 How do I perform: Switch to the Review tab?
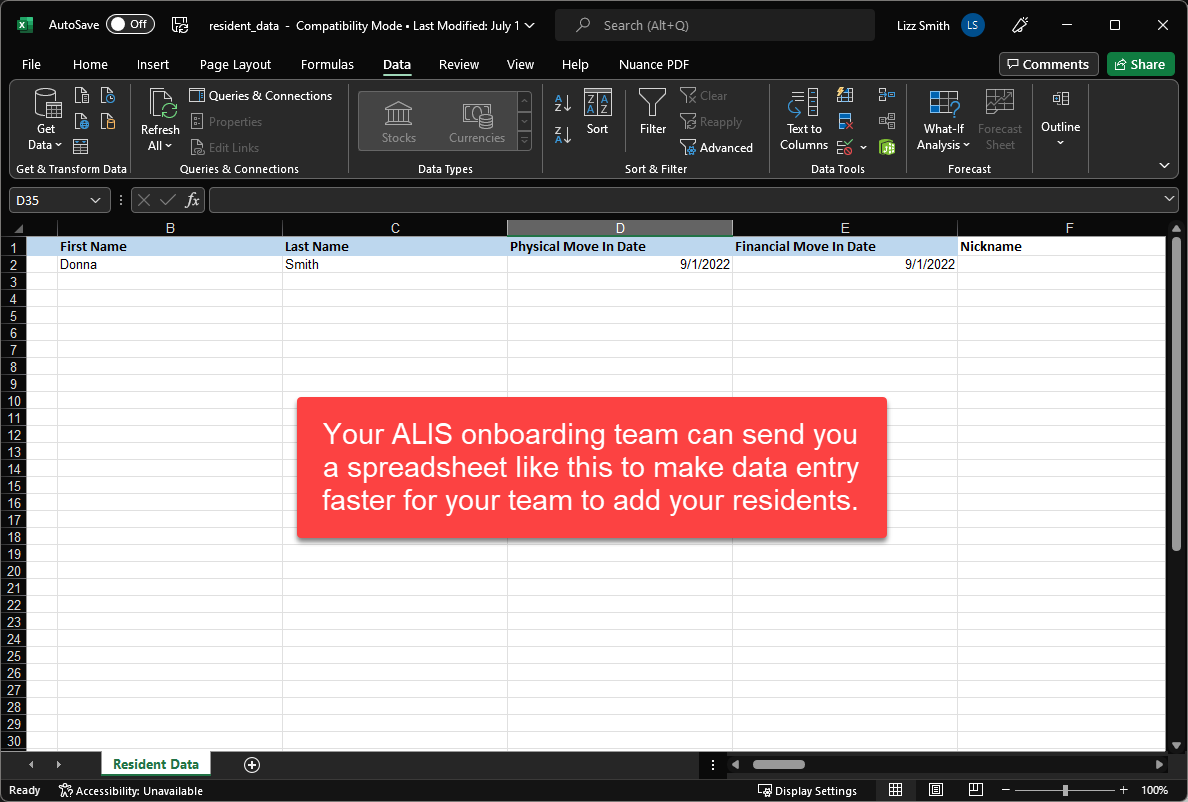pyautogui.click(x=458, y=64)
